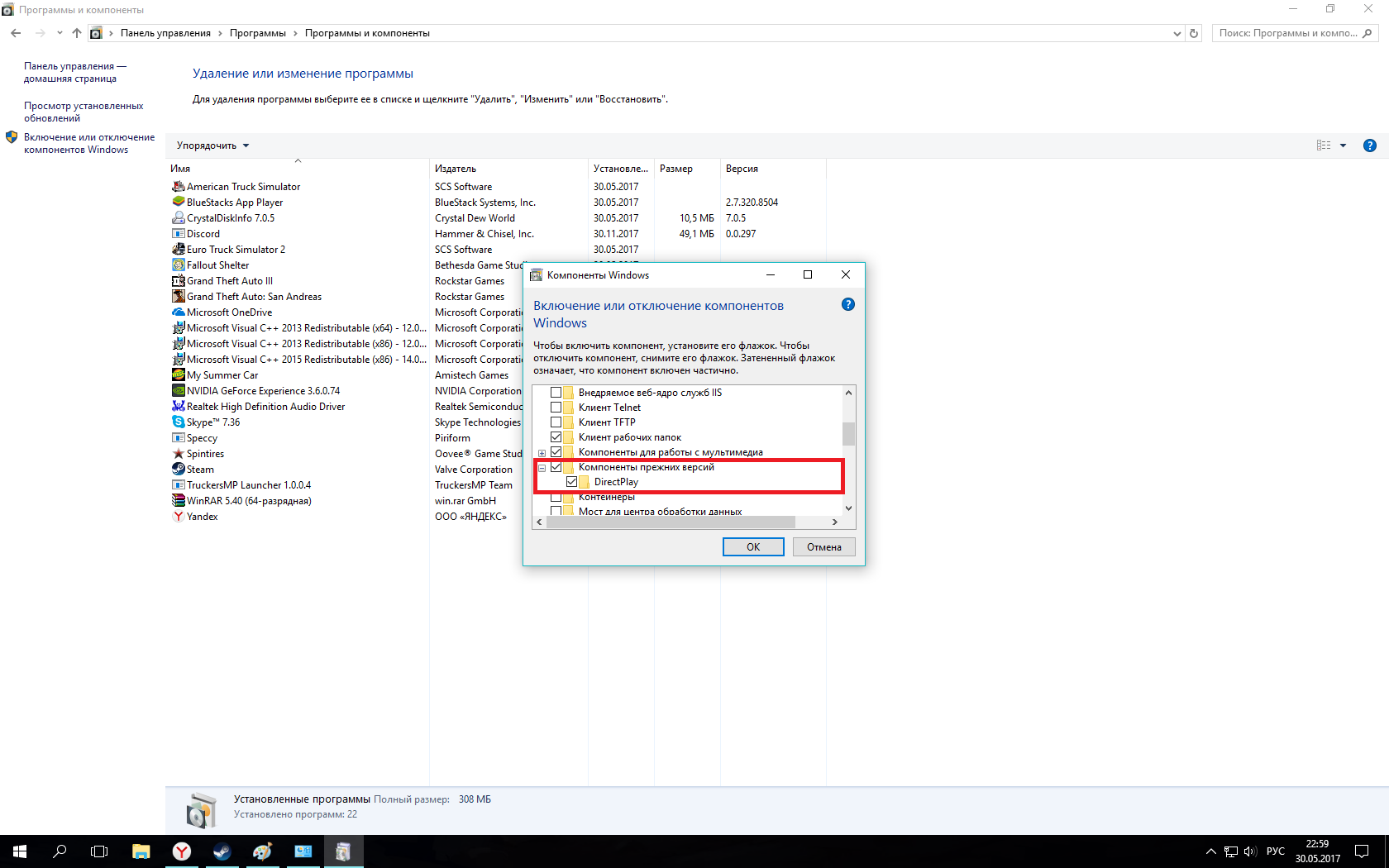This screenshot has height=868, width=1389.
Task: Click OK in Компоненты Windows dialog
Action: click(753, 547)
